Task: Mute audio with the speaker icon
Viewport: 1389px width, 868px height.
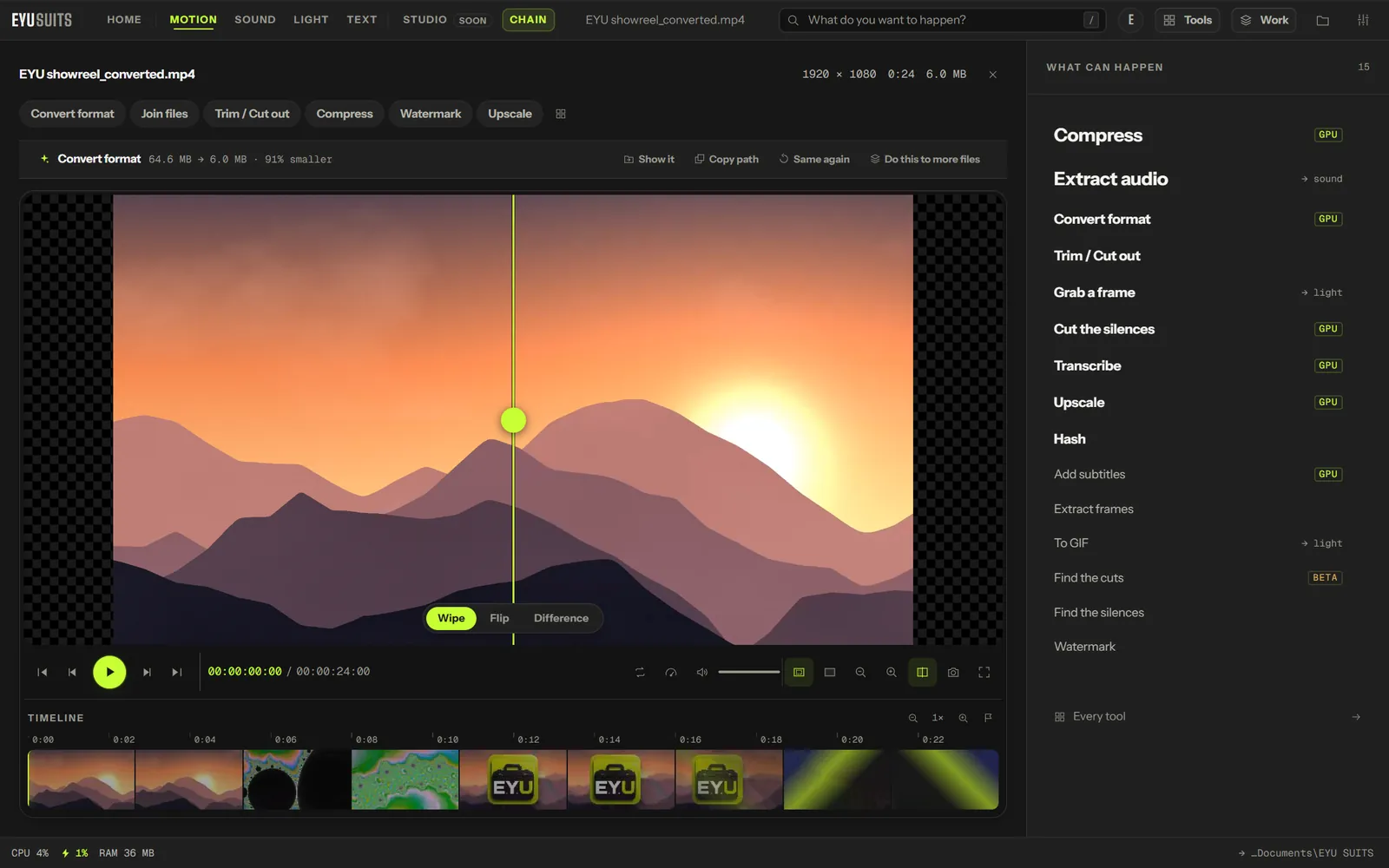Action: 702,673
